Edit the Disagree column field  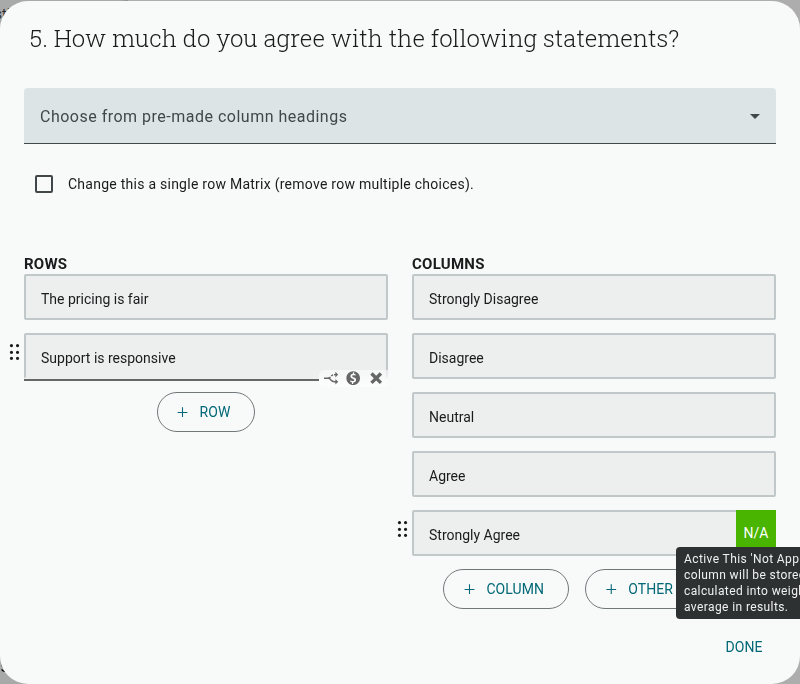(x=594, y=357)
